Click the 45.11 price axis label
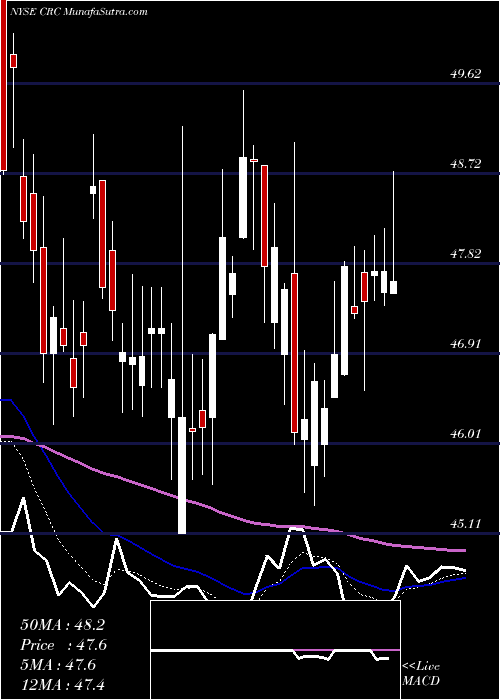This screenshot has height=700, width=500. coord(466,523)
